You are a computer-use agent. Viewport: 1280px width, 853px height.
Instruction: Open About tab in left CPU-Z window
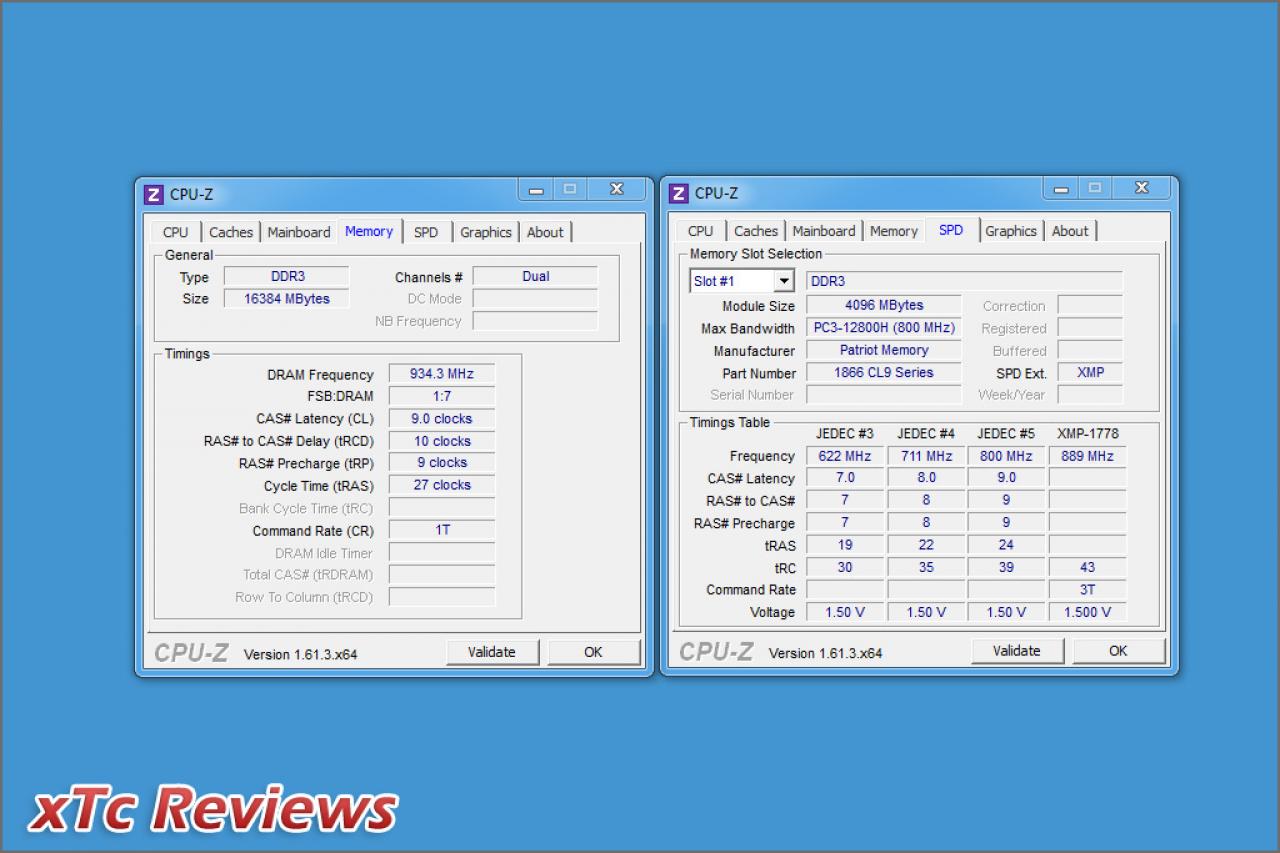point(545,232)
